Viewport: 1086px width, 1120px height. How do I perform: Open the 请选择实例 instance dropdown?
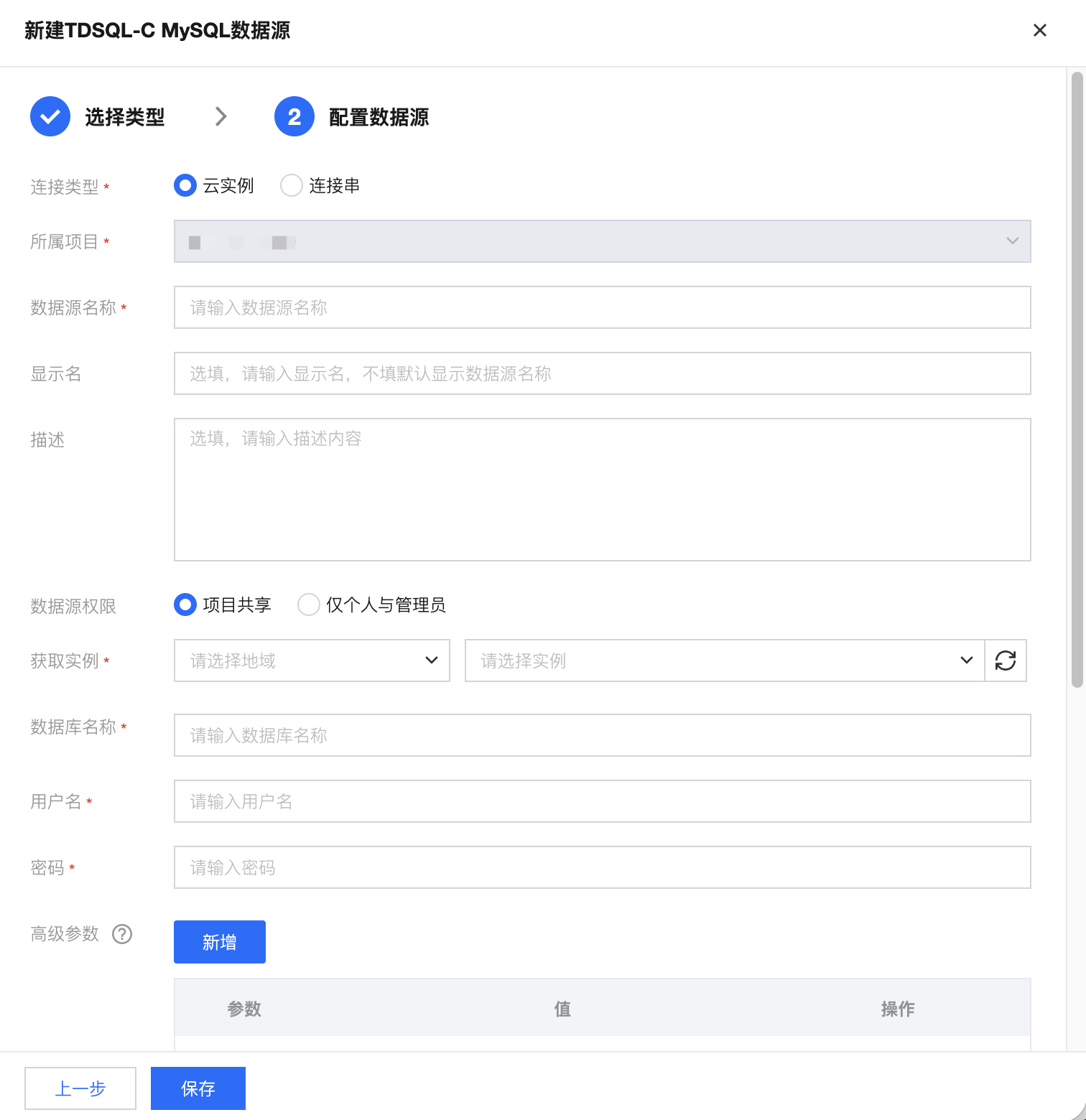(725, 661)
